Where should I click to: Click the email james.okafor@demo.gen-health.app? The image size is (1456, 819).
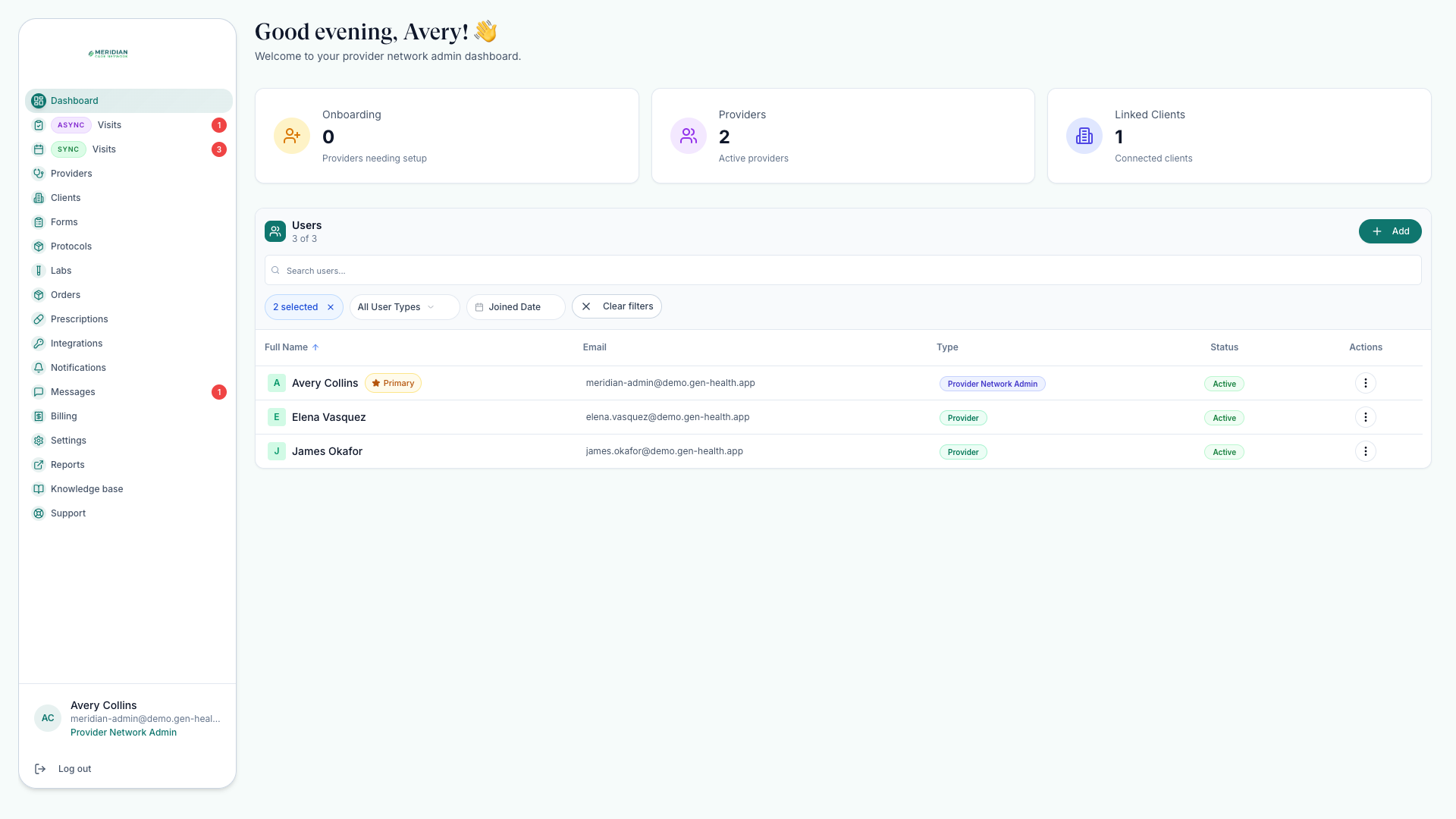click(x=664, y=451)
